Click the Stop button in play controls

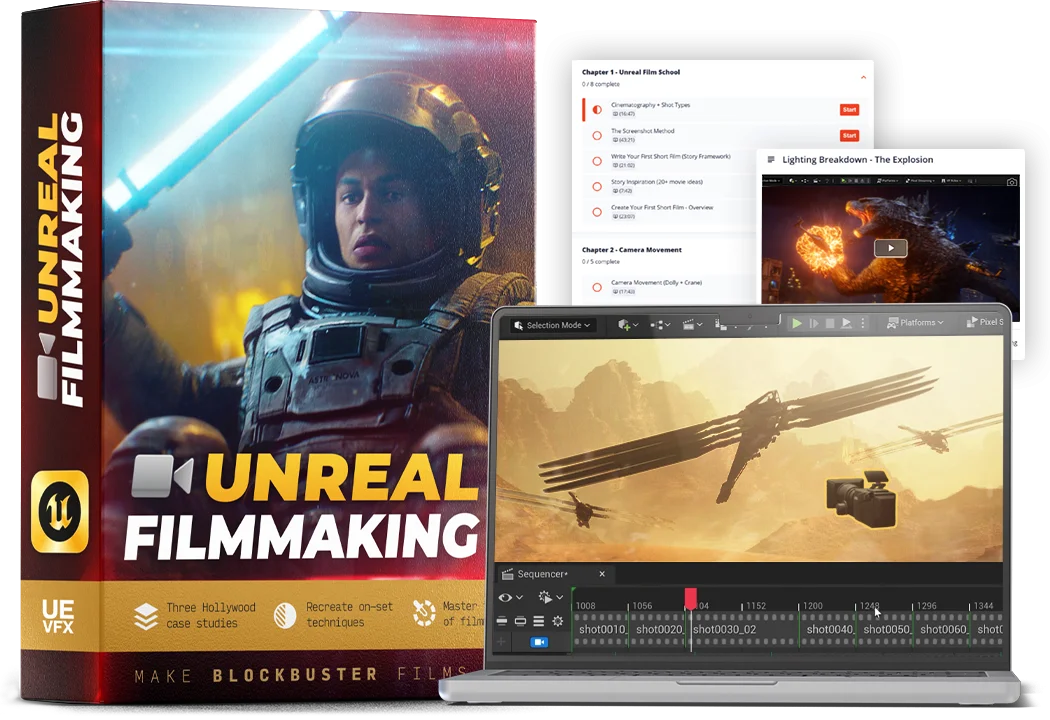coord(830,323)
